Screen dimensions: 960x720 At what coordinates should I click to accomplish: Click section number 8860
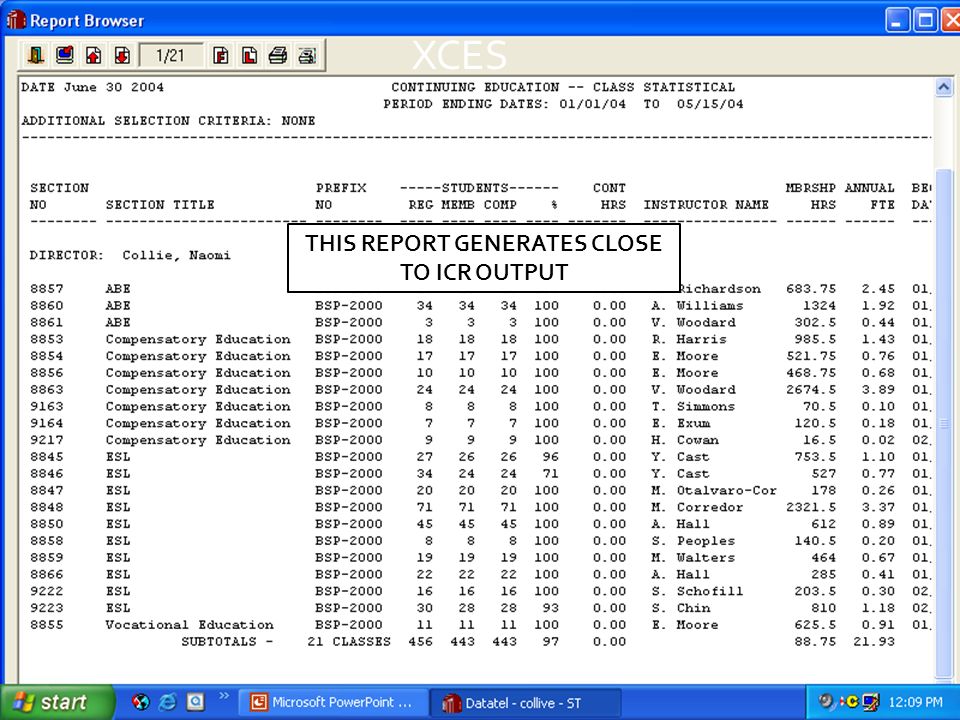(x=47, y=305)
